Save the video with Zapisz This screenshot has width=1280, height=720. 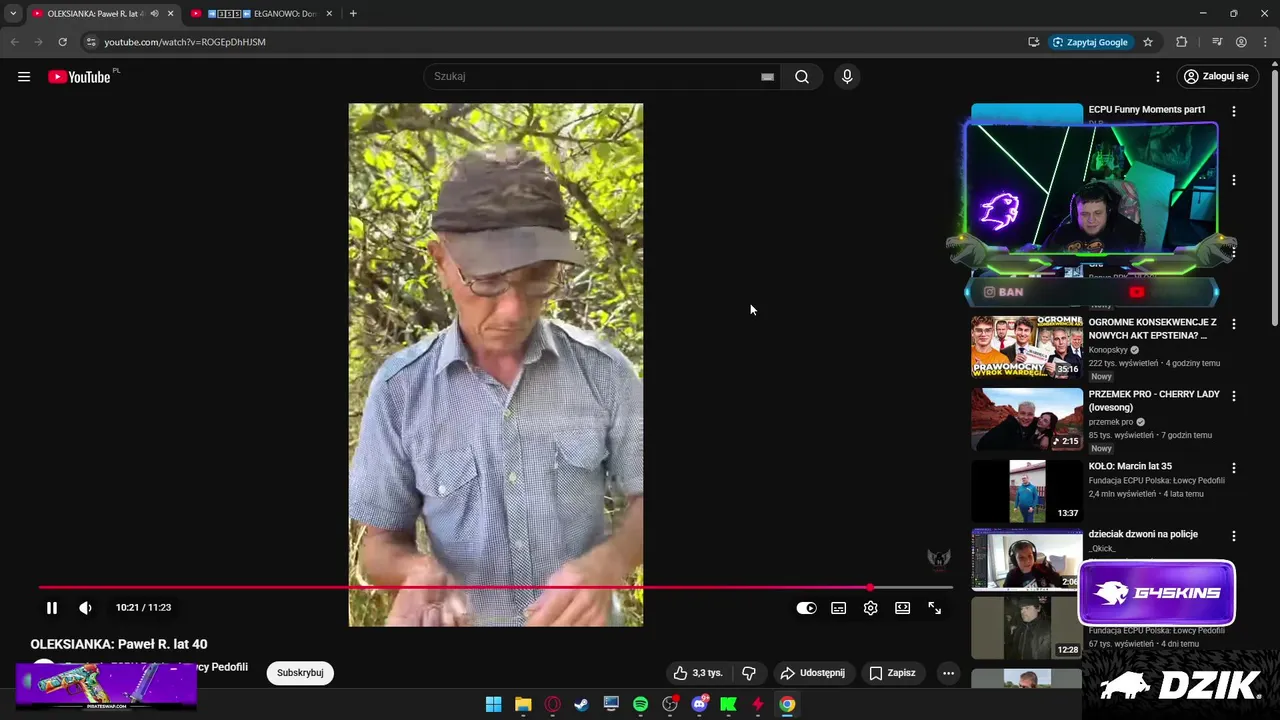[x=893, y=673]
